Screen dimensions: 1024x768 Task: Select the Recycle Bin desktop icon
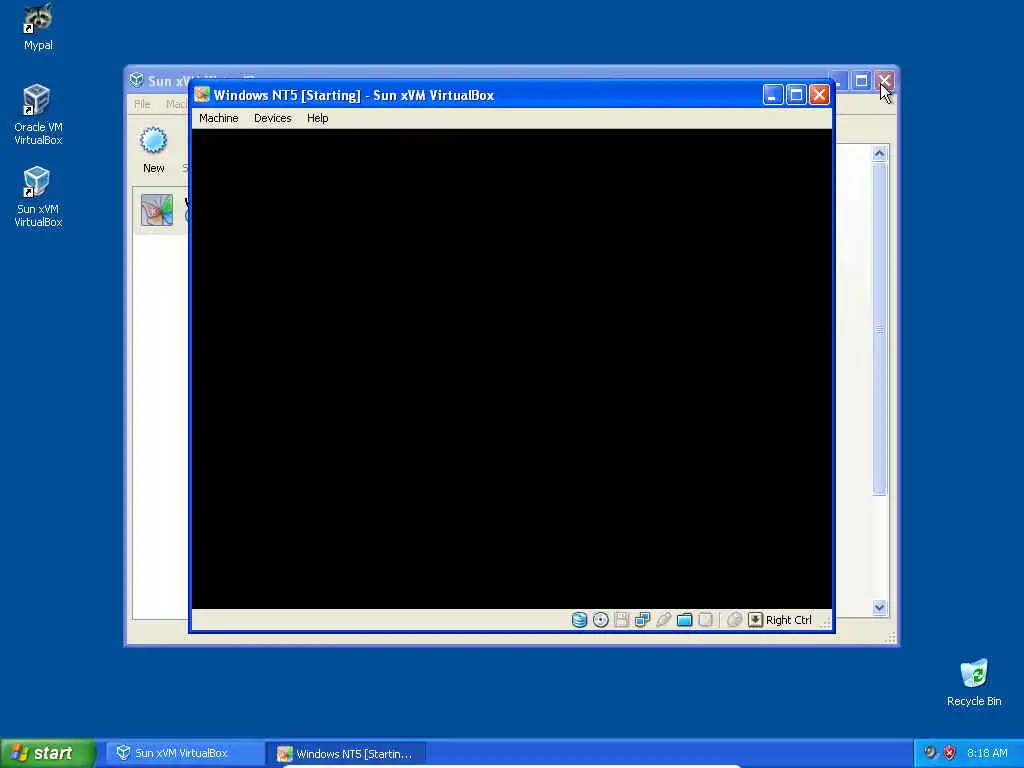(974, 683)
